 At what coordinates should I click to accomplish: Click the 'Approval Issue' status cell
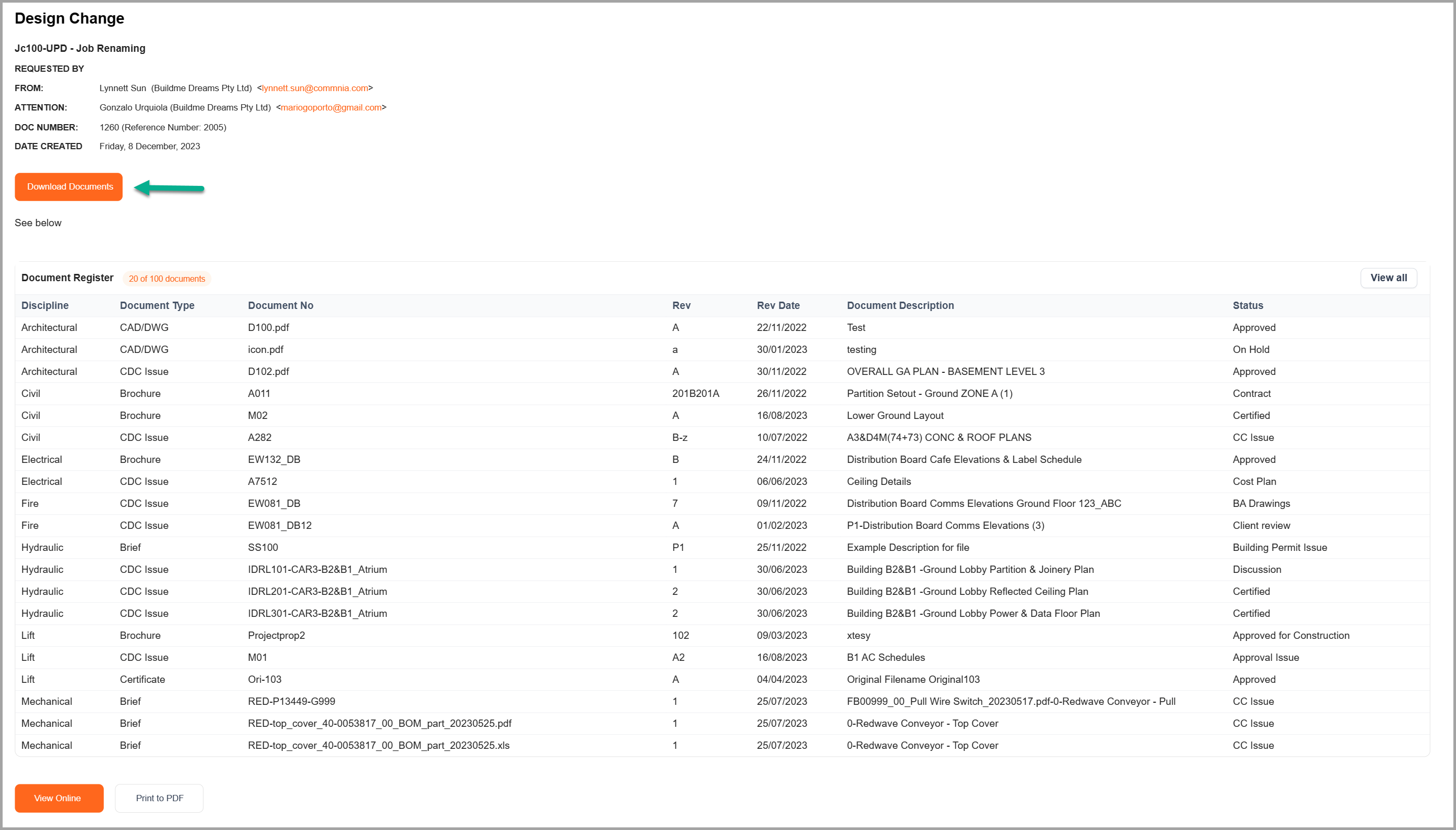pyautogui.click(x=1265, y=658)
